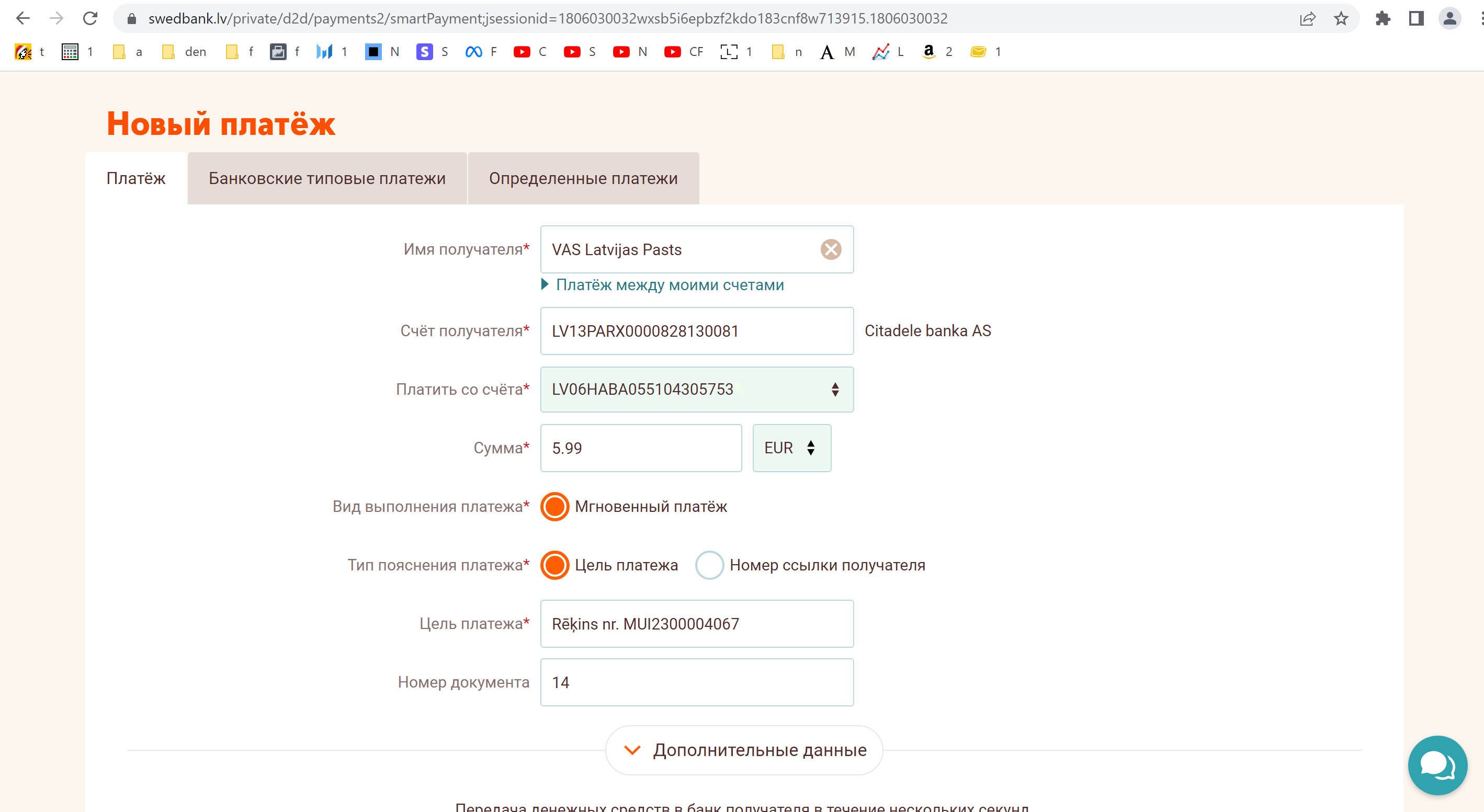Open the YouTube bookmark labeled 'N'
1484x812 pixels.
(x=630, y=52)
